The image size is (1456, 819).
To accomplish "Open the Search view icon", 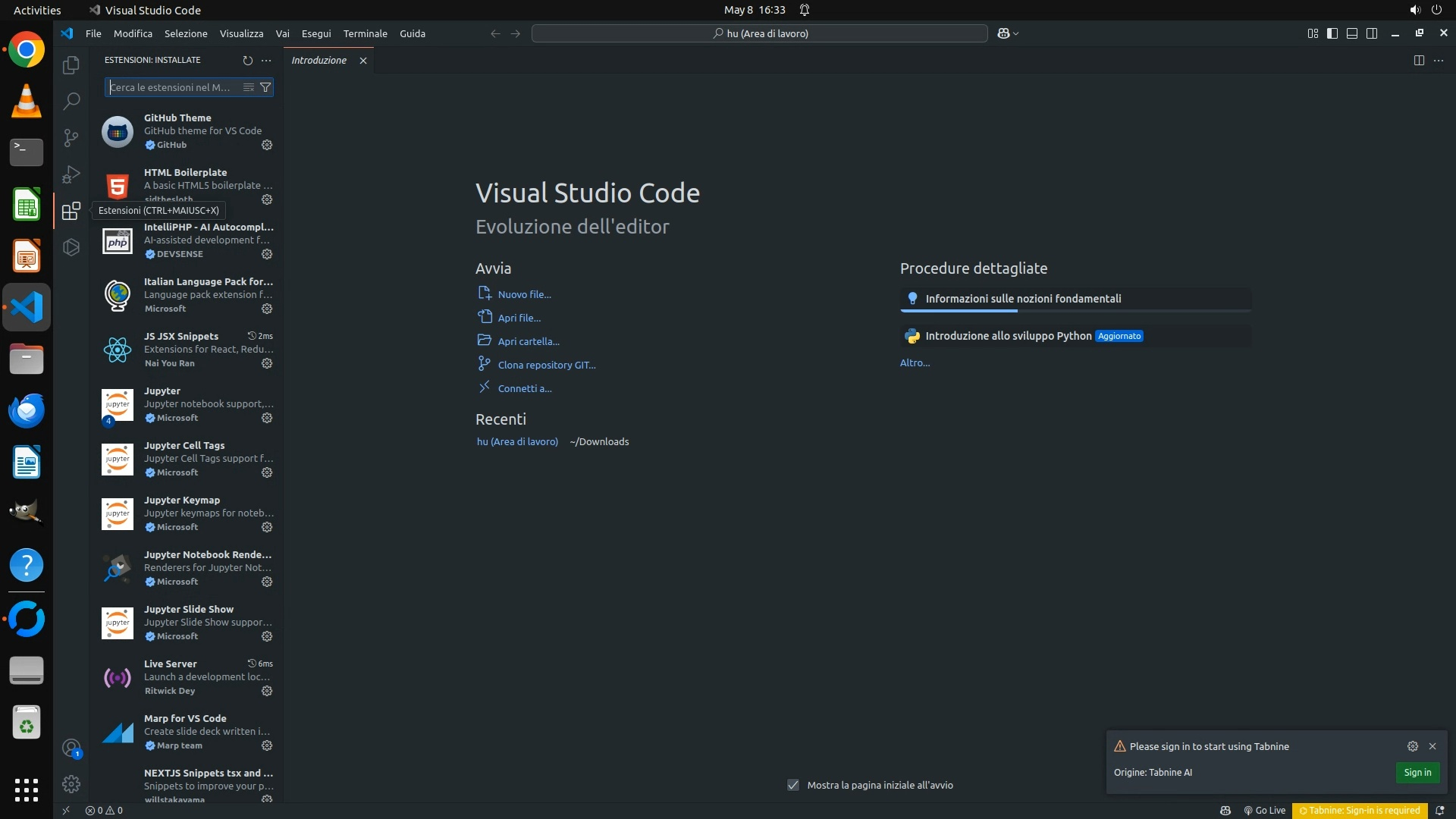I will 71,101.
